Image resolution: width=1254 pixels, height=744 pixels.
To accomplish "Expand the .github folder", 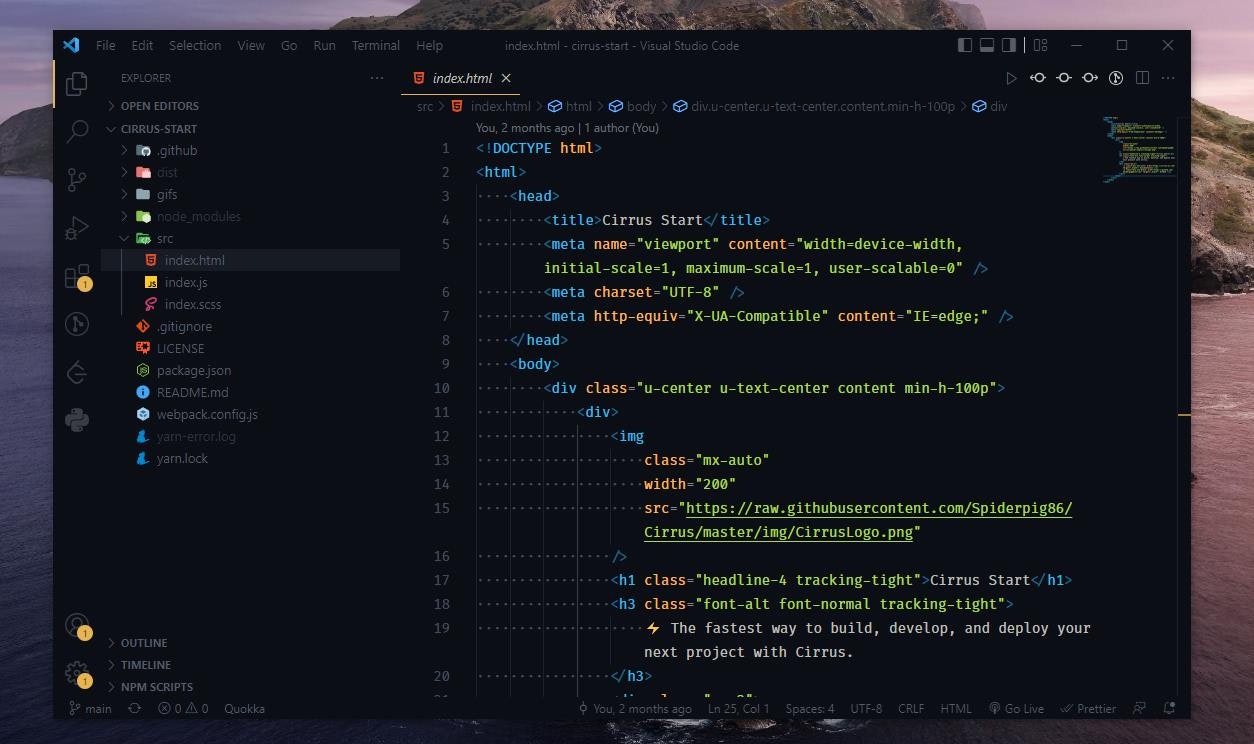I will tap(251, 150).
